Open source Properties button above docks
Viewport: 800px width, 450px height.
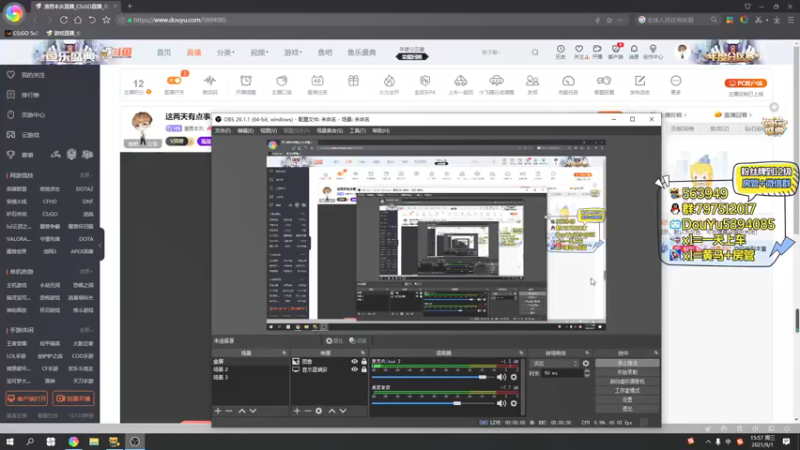pyautogui.click(x=334, y=341)
